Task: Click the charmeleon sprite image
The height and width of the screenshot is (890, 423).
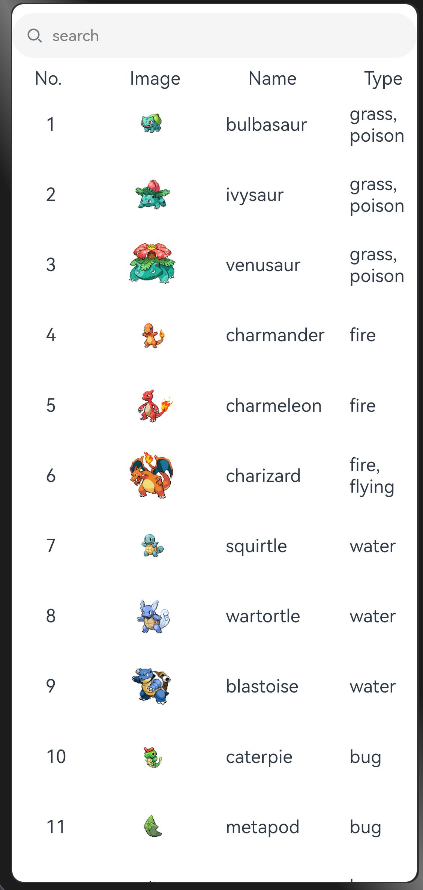Action: point(154,405)
